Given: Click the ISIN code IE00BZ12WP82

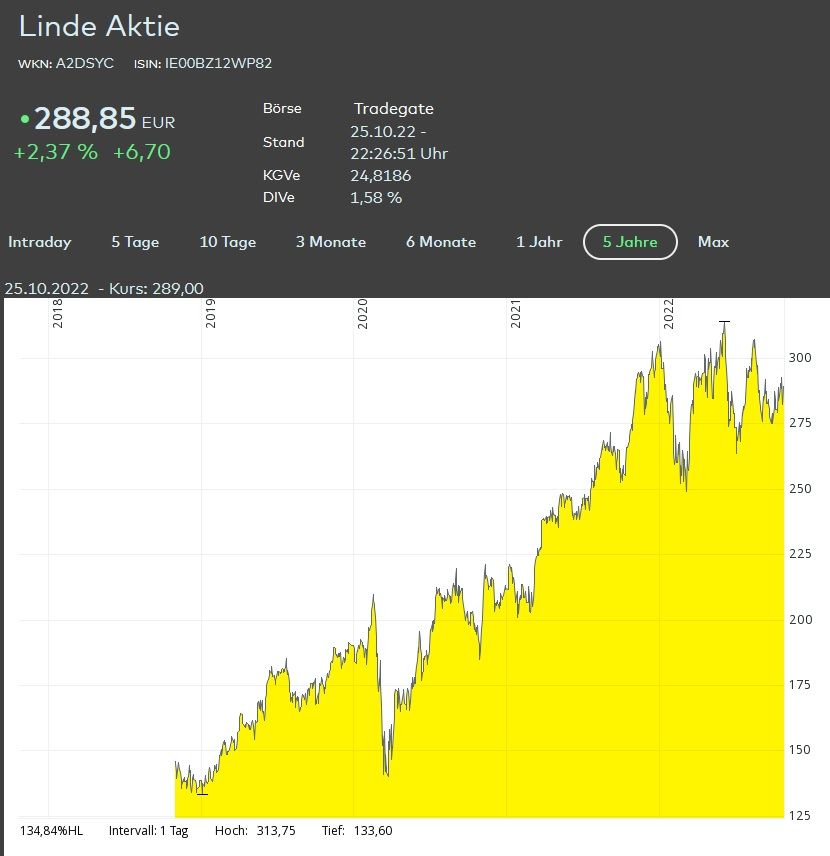Looking at the screenshot, I should point(218,63).
